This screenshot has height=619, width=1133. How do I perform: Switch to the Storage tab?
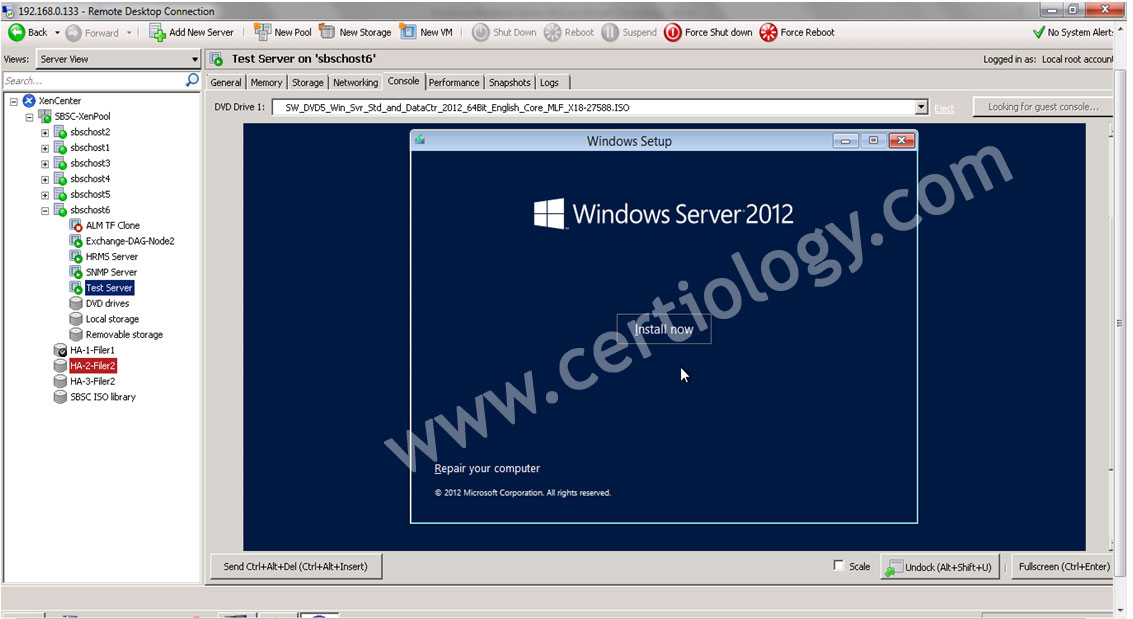click(308, 82)
